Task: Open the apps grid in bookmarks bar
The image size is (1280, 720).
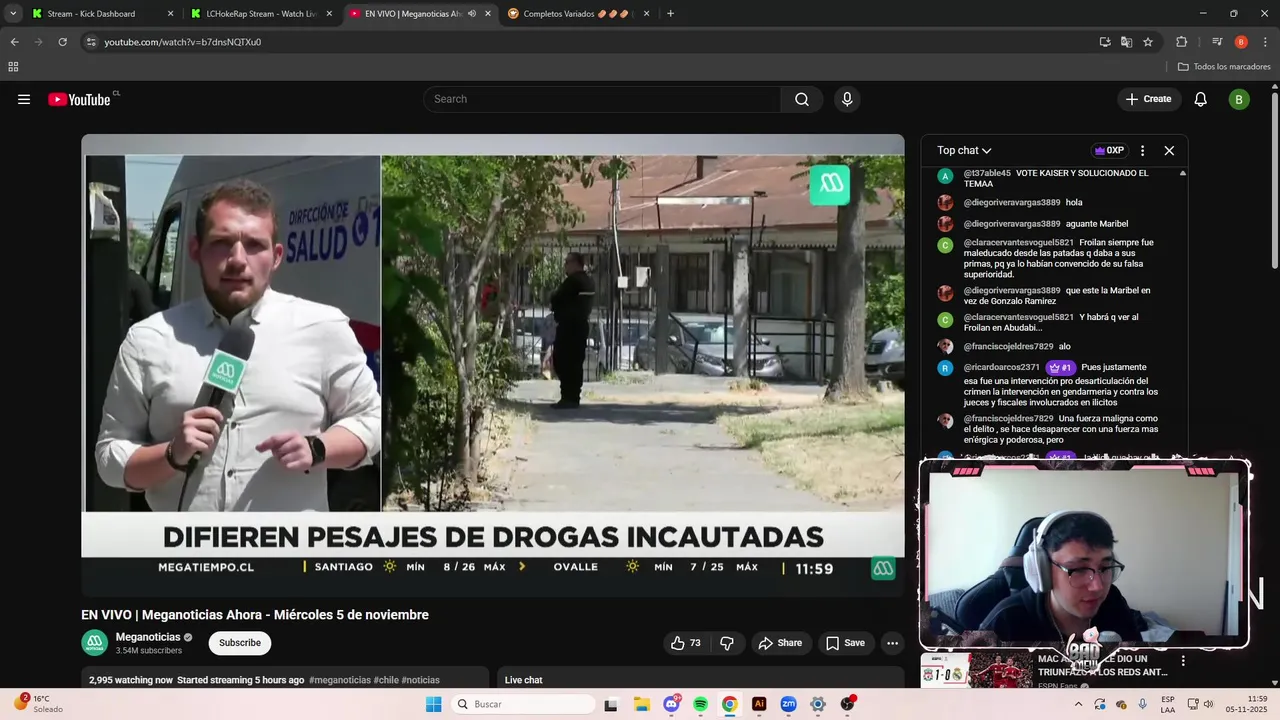Action: tap(13, 67)
